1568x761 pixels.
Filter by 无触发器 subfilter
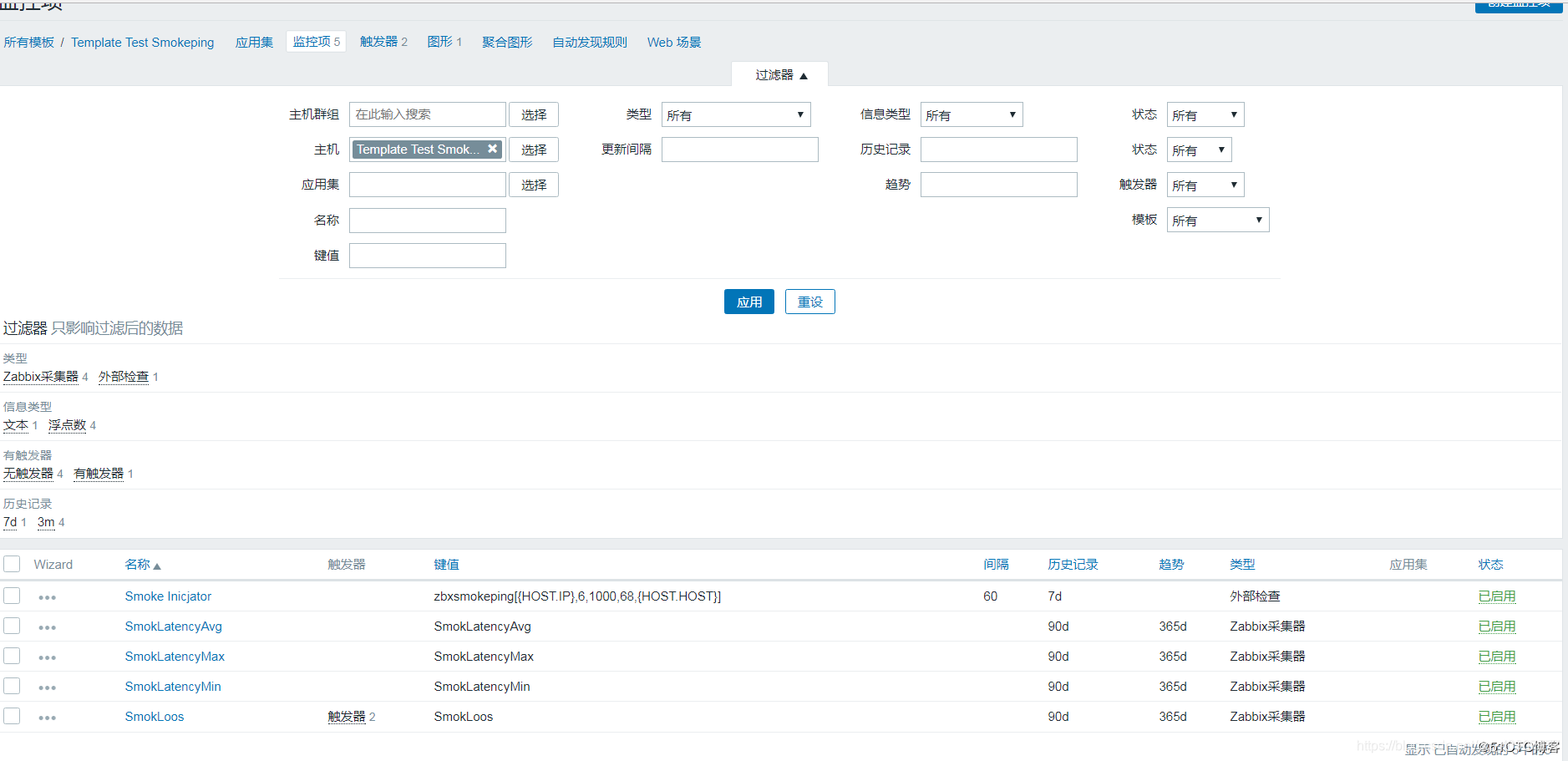(x=28, y=474)
